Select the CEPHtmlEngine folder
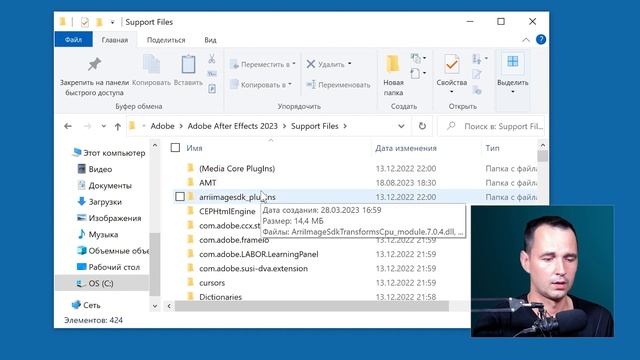This screenshot has height=360, width=640. 227,211
